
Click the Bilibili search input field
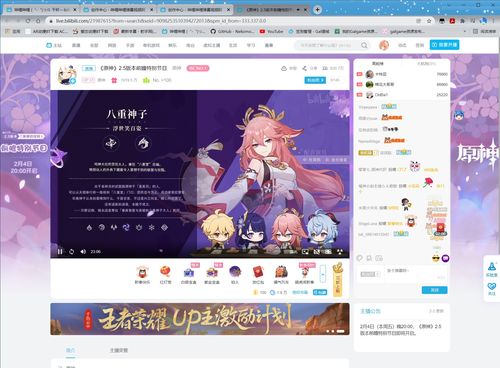coord(328,45)
